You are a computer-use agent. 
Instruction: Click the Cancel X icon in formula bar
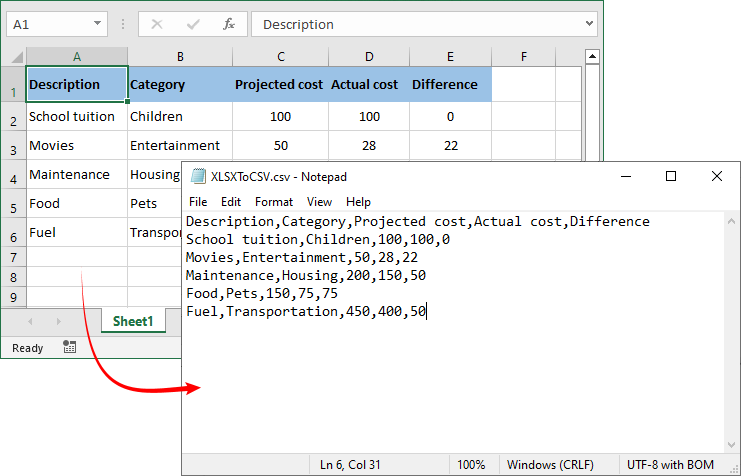point(157,24)
